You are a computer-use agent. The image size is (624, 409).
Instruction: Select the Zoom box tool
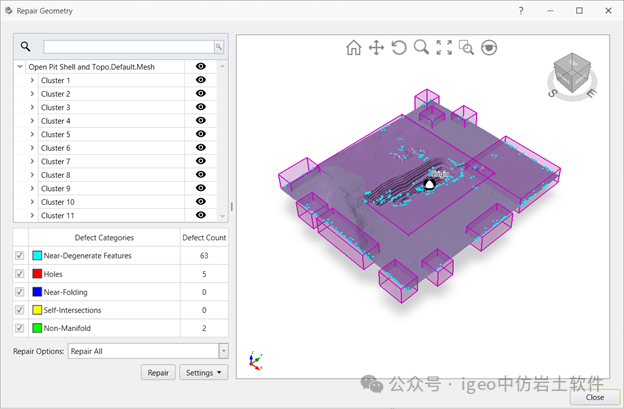tap(466, 48)
